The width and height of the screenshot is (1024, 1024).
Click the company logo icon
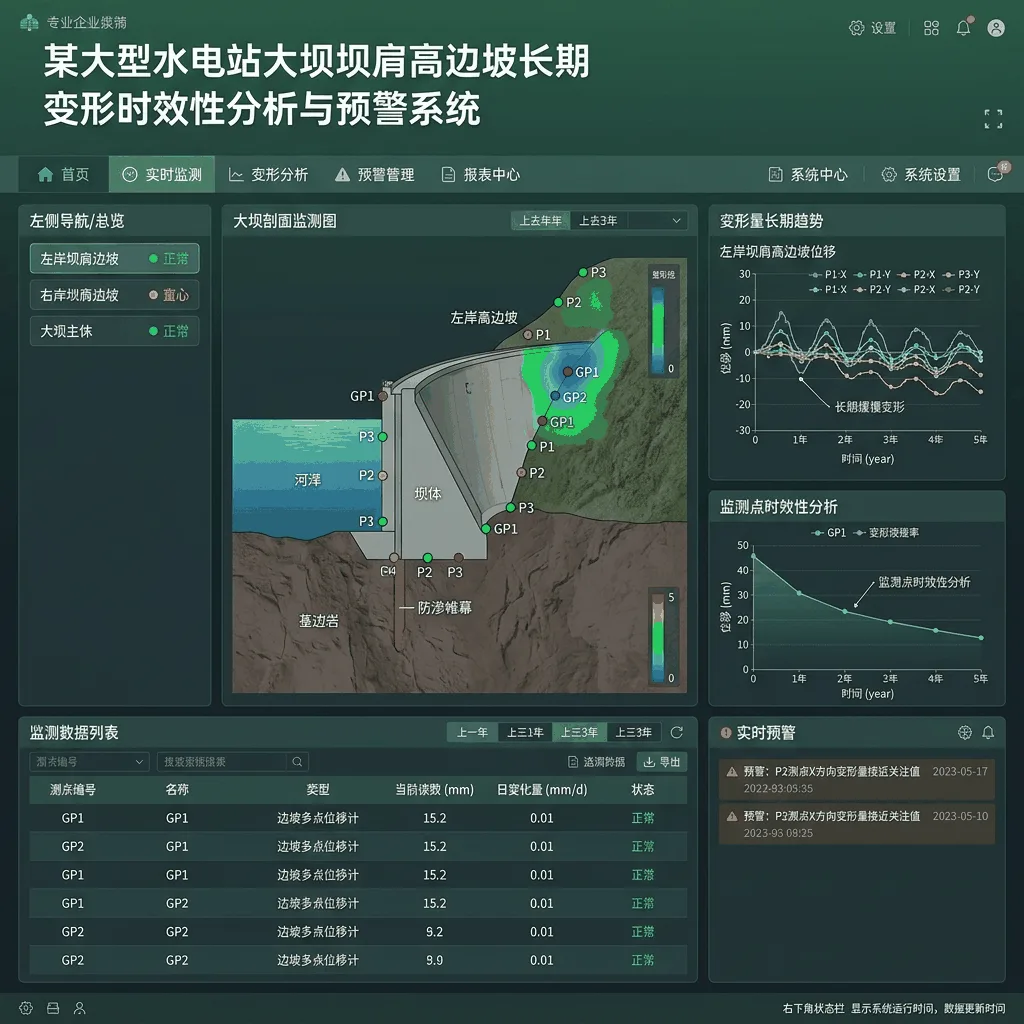click(29, 23)
